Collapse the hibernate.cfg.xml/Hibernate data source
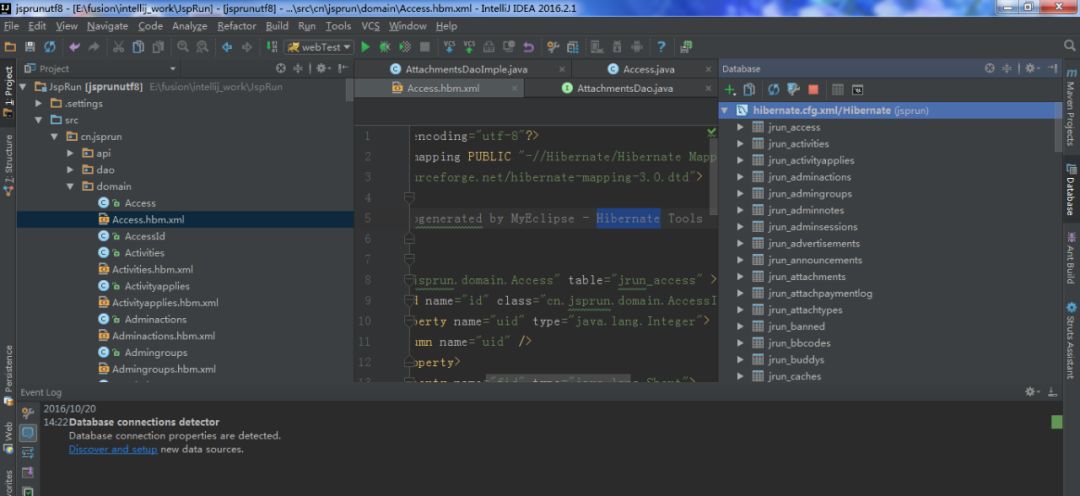The width and height of the screenshot is (1080, 496). [725, 110]
